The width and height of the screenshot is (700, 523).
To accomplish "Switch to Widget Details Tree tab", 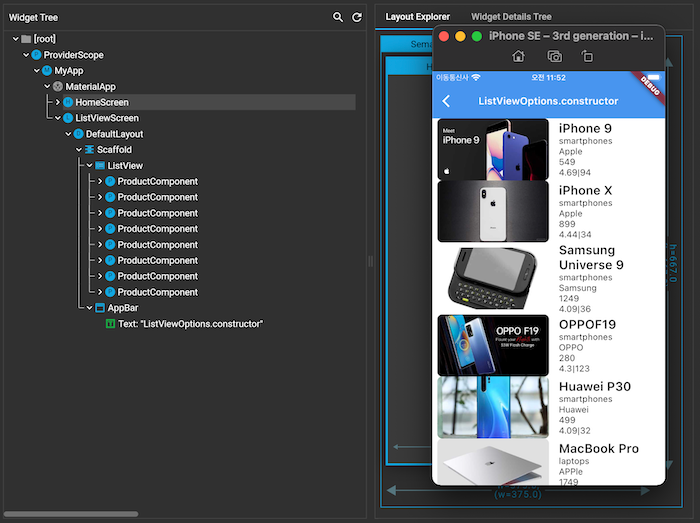I will [x=511, y=17].
